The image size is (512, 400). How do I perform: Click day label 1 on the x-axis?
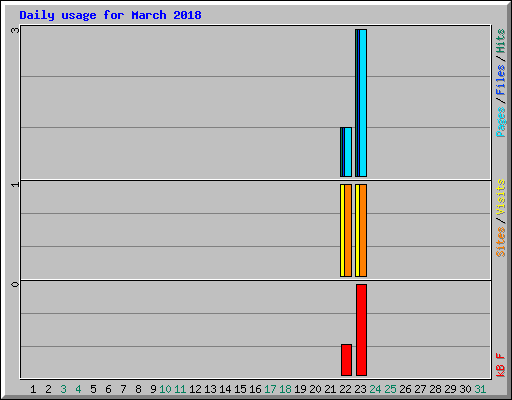coord(33,389)
